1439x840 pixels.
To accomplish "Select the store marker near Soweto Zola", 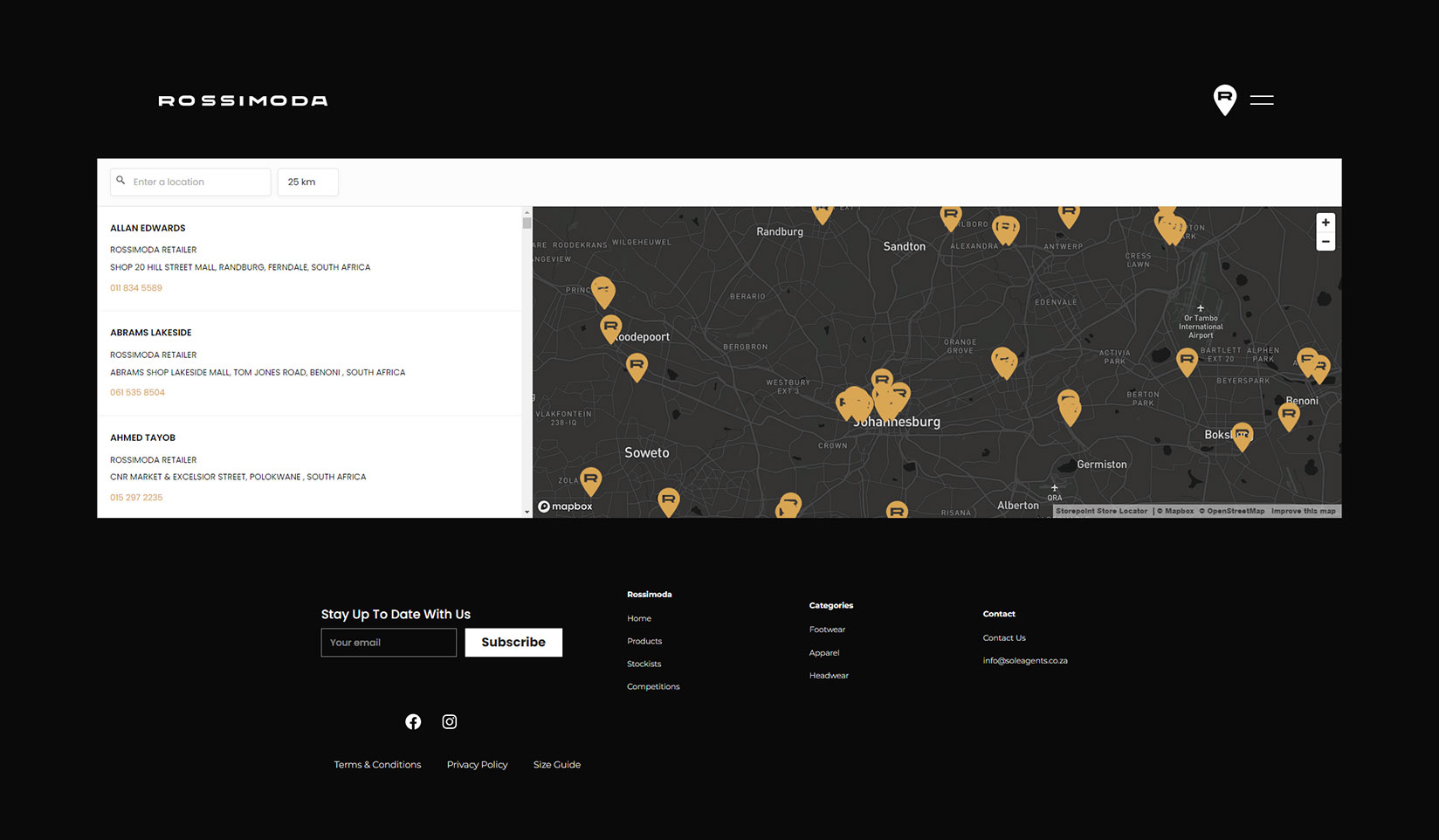I will pyautogui.click(x=591, y=479).
